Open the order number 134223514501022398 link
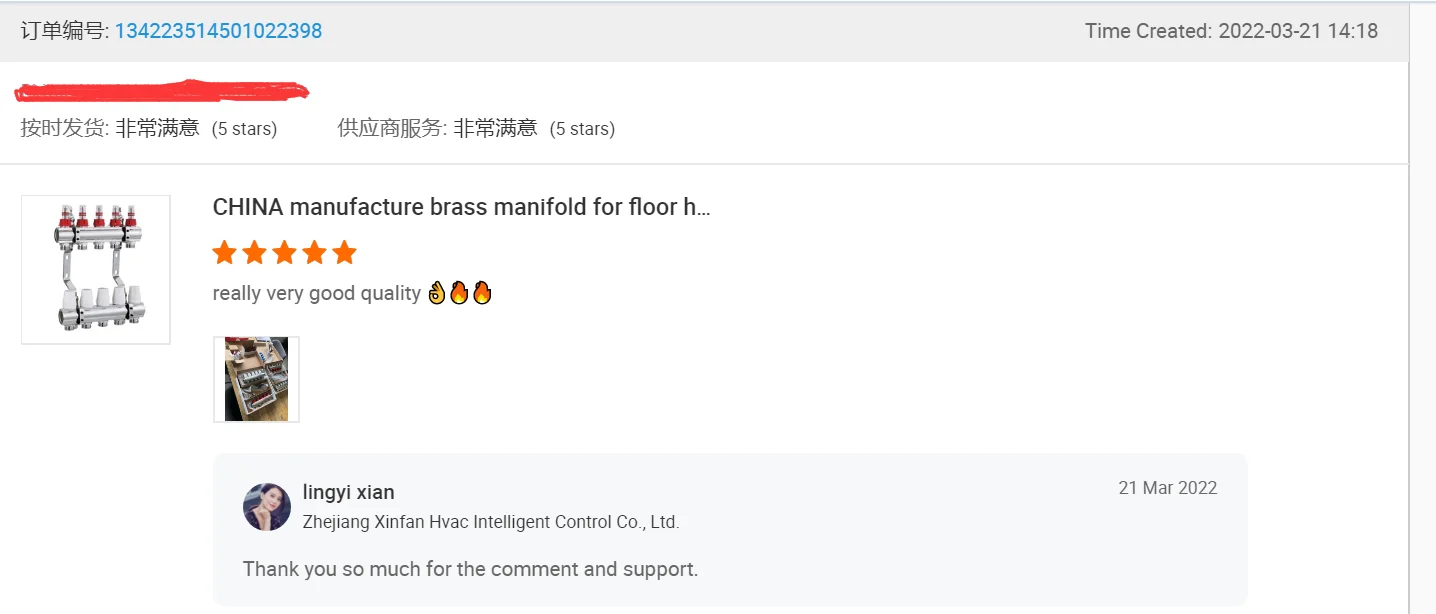The image size is (1436, 614). pyautogui.click(x=220, y=30)
